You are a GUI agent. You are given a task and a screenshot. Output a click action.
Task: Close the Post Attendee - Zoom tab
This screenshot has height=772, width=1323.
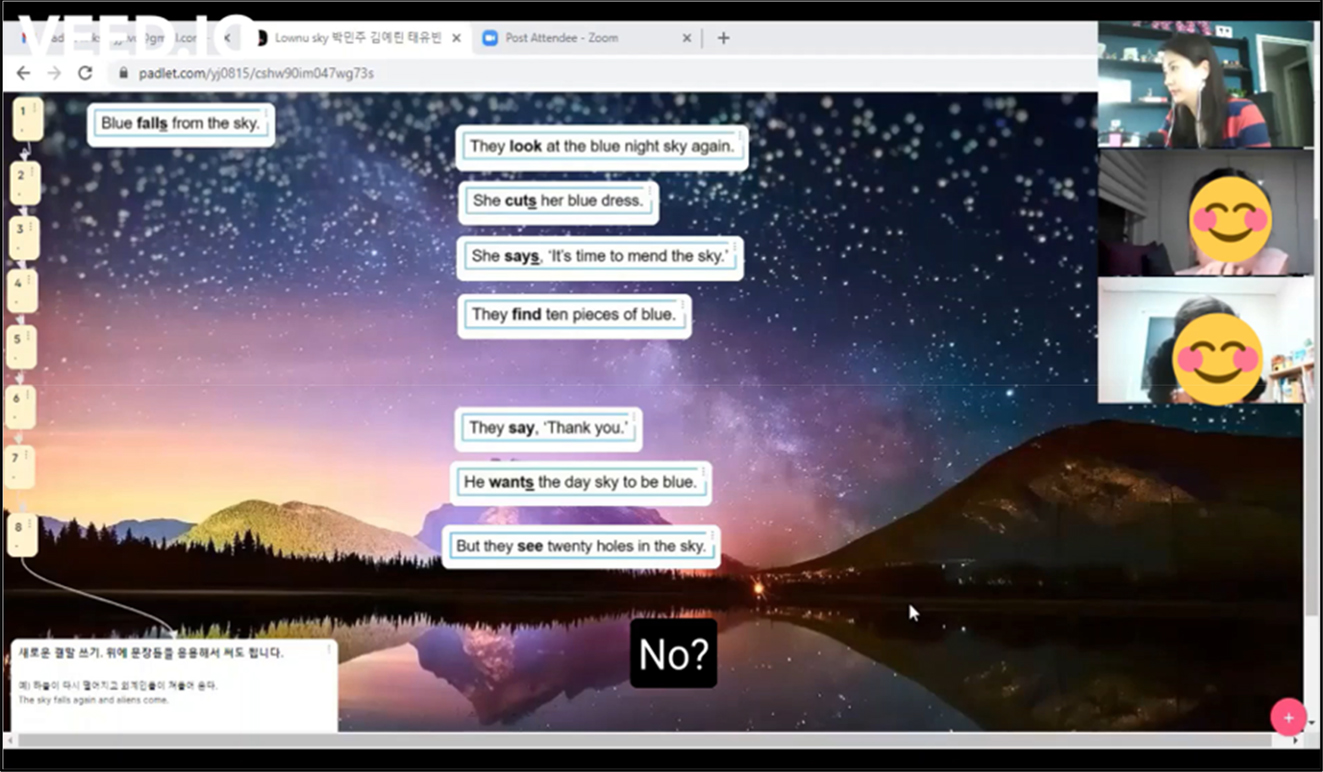pos(687,38)
